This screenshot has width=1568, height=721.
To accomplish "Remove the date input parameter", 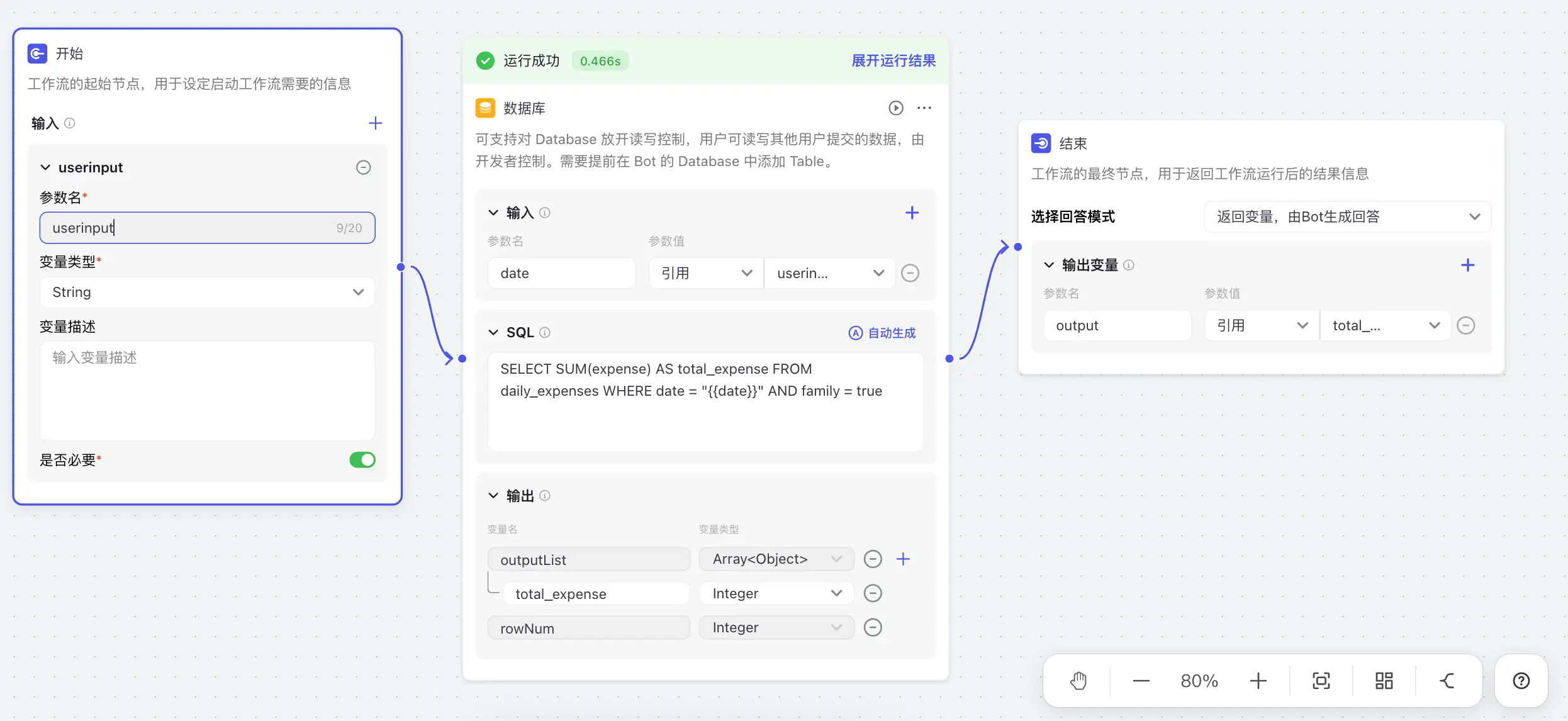I will (x=910, y=273).
